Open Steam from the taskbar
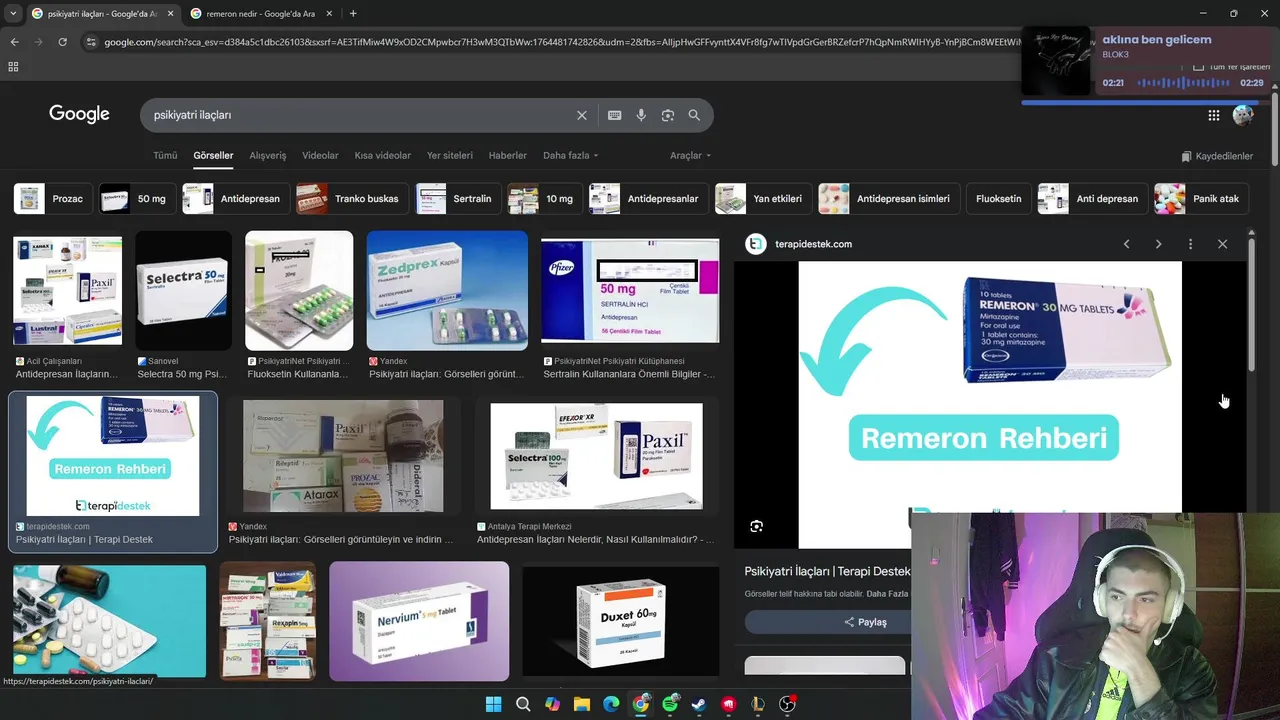 click(699, 704)
